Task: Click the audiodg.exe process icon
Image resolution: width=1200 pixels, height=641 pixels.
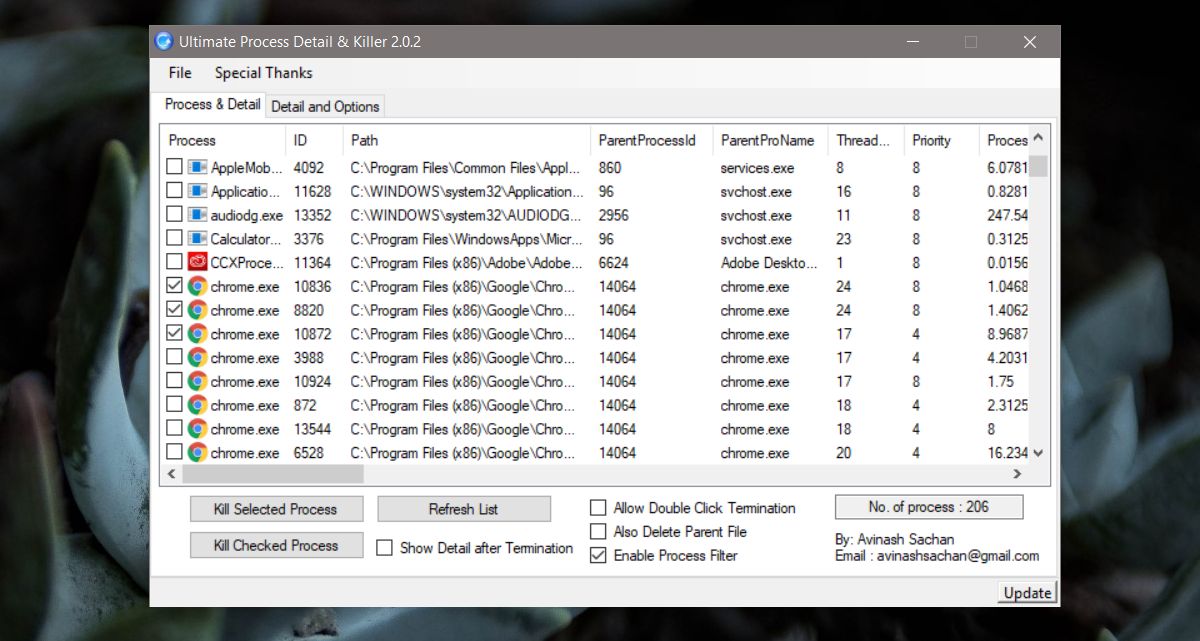Action: 197,215
